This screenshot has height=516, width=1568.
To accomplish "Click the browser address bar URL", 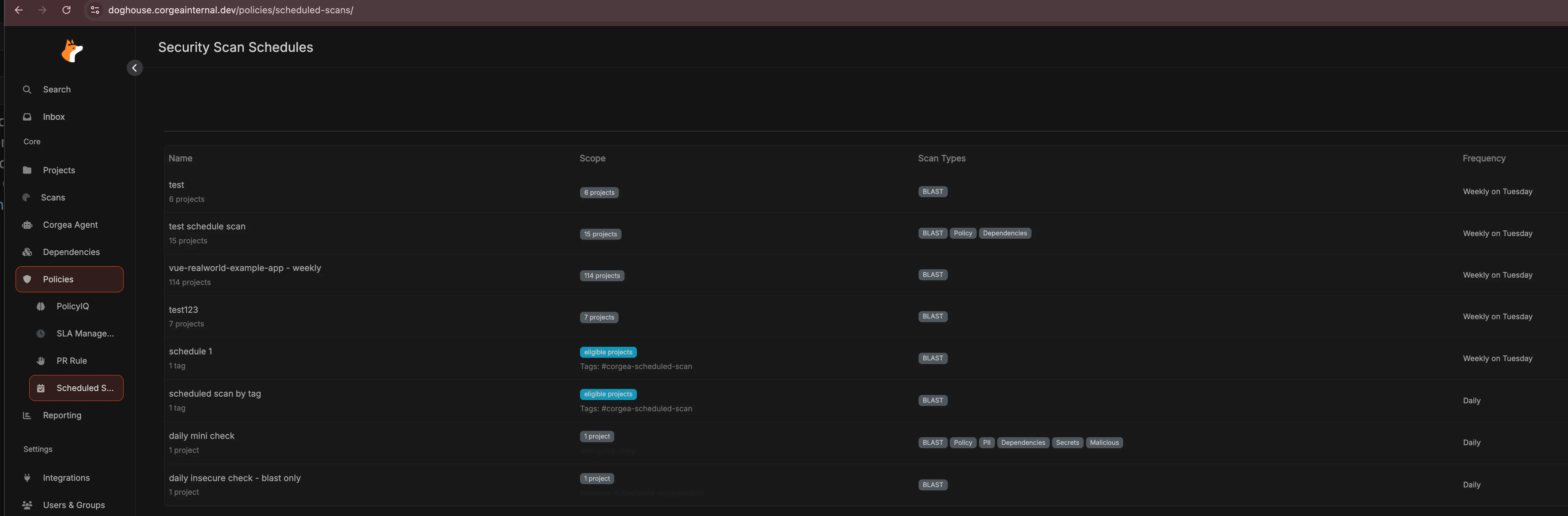I will pos(230,10).
